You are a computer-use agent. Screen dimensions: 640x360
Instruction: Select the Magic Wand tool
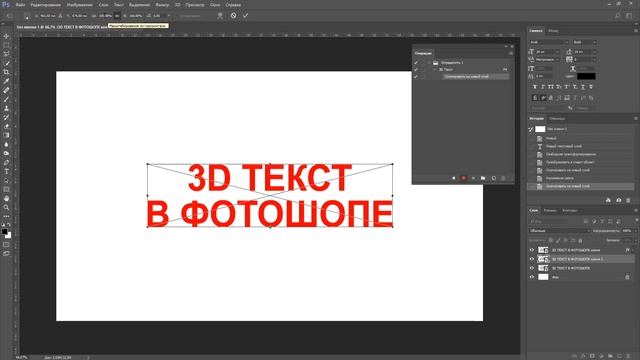coord(6,63)
